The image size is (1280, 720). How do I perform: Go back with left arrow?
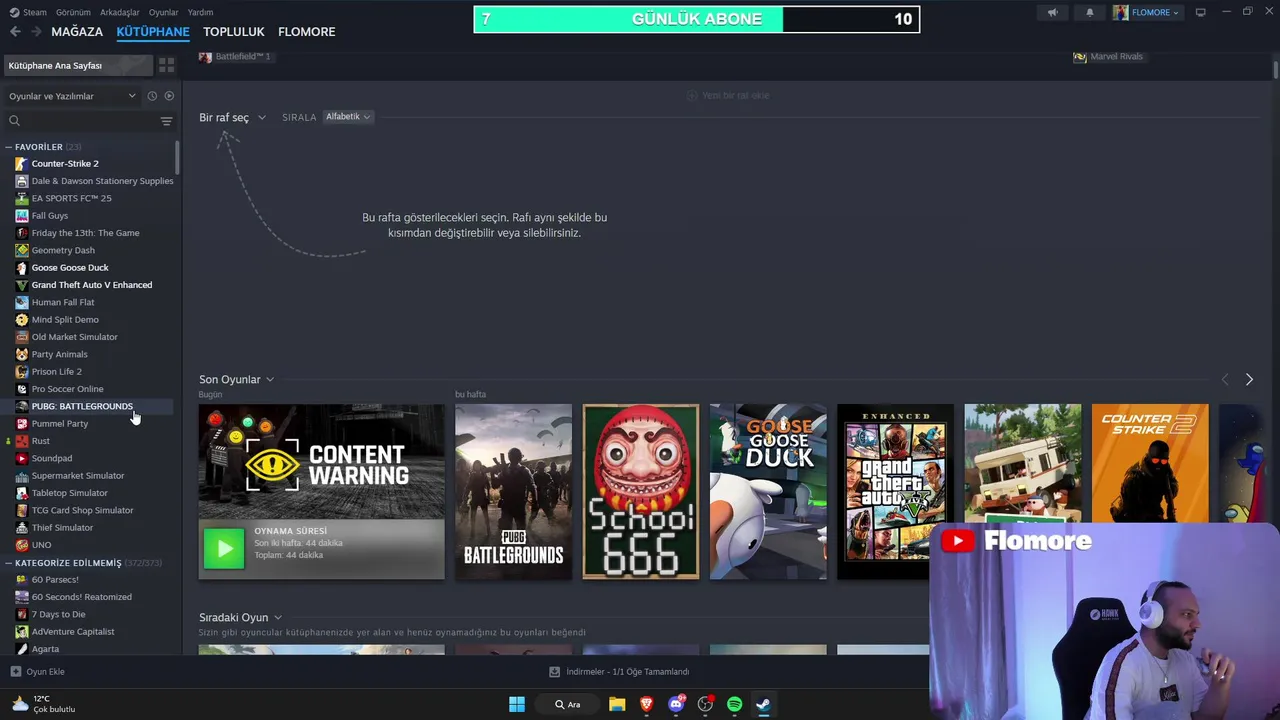point(15,32)
